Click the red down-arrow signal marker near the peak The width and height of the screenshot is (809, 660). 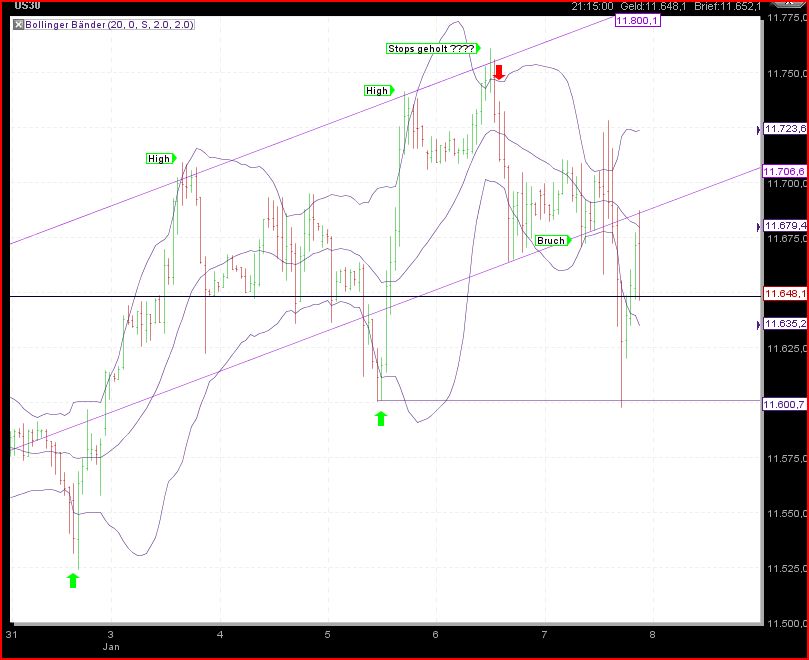[x=499, y=72]
